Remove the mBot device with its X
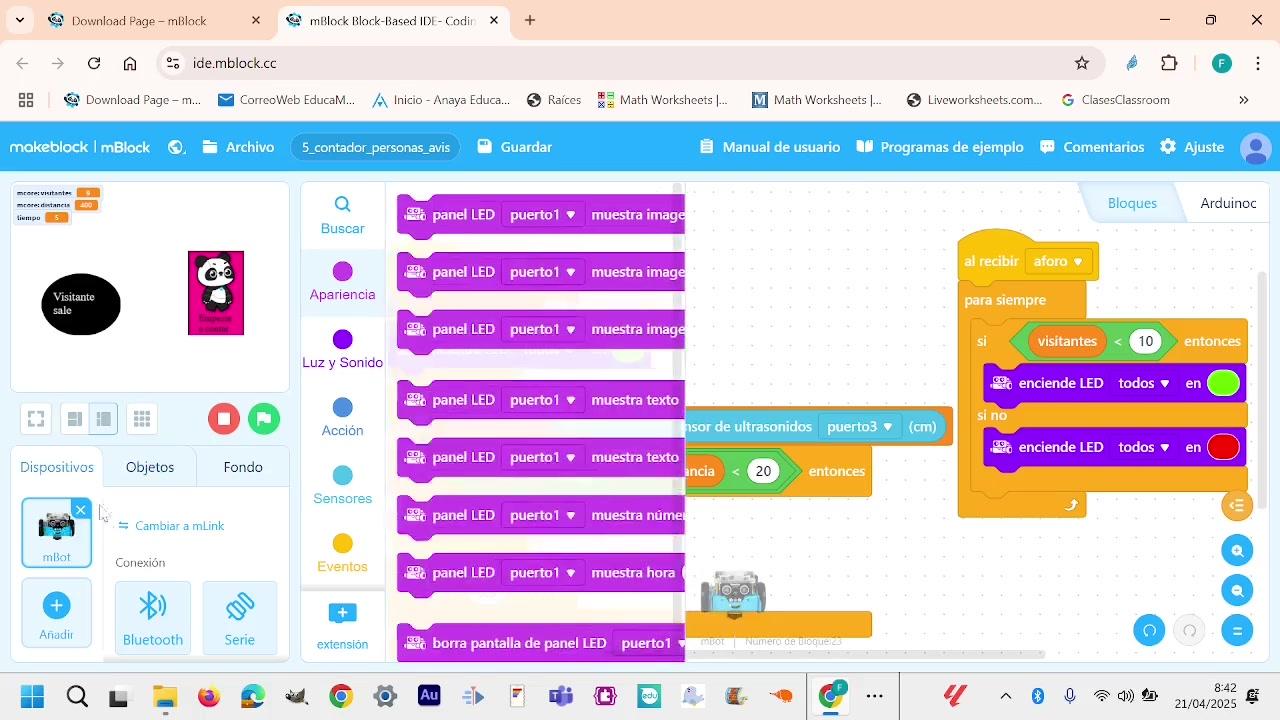This screenshot has height=720, width=1280. 81,510
